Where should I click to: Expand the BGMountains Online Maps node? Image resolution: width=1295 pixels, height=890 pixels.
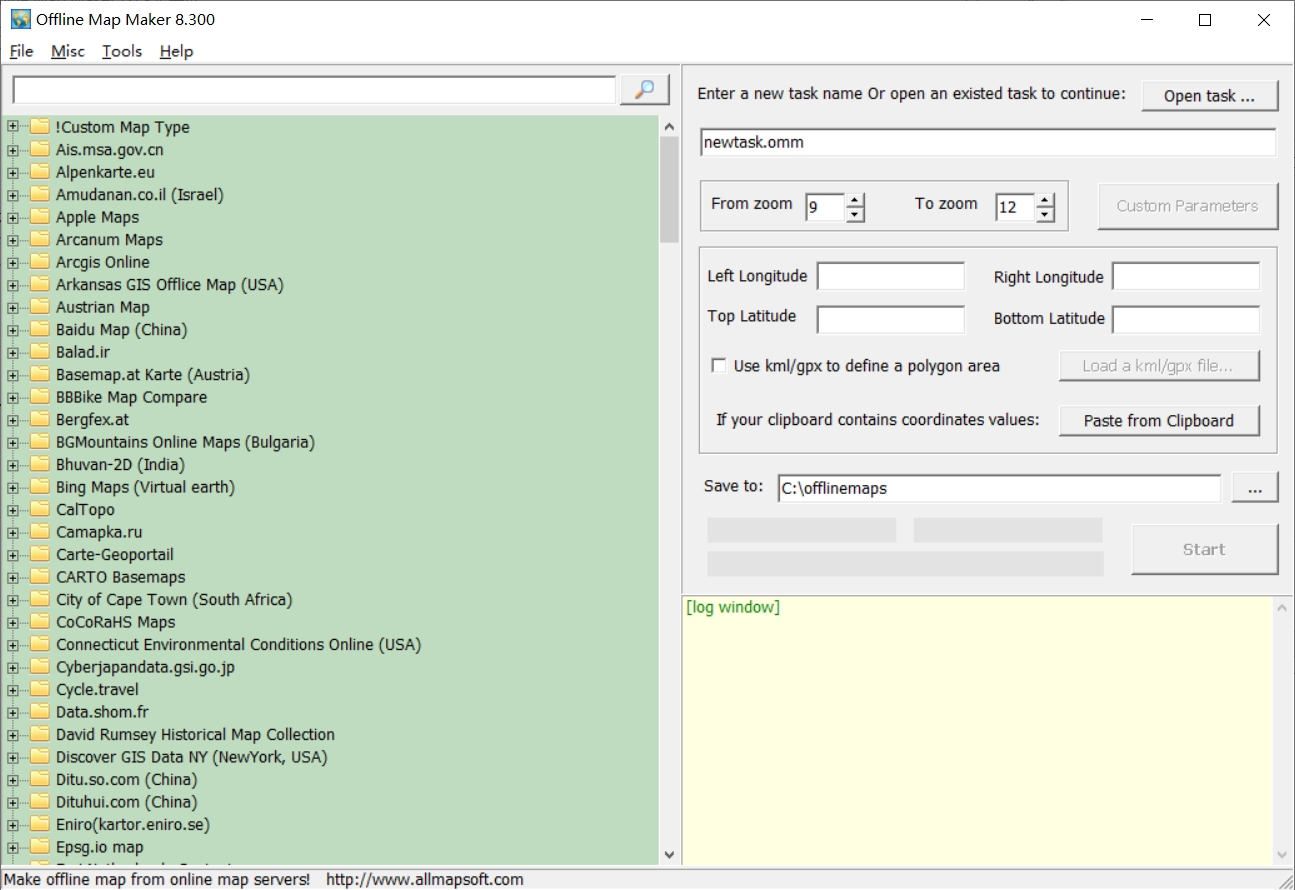13,442
